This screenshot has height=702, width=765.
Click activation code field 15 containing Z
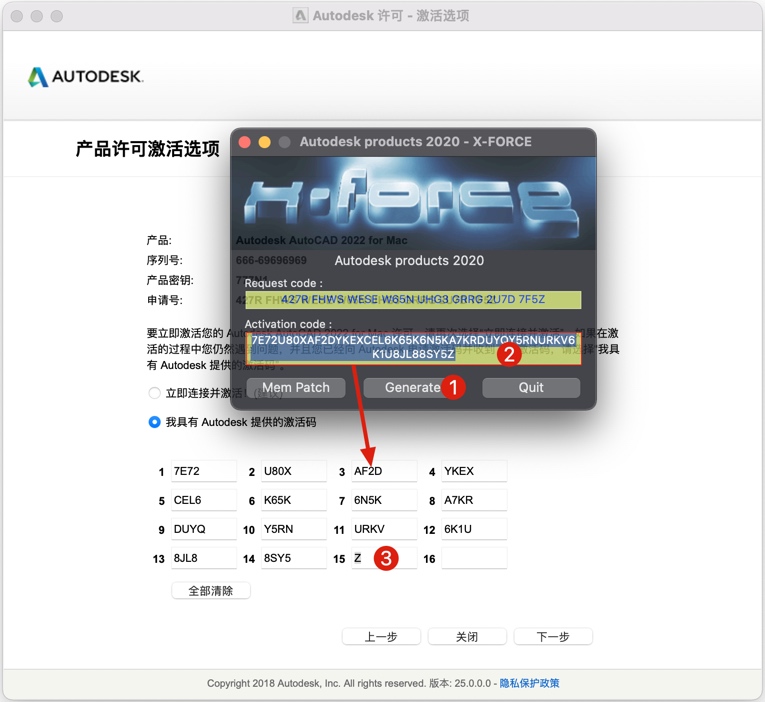pos(384,558)
